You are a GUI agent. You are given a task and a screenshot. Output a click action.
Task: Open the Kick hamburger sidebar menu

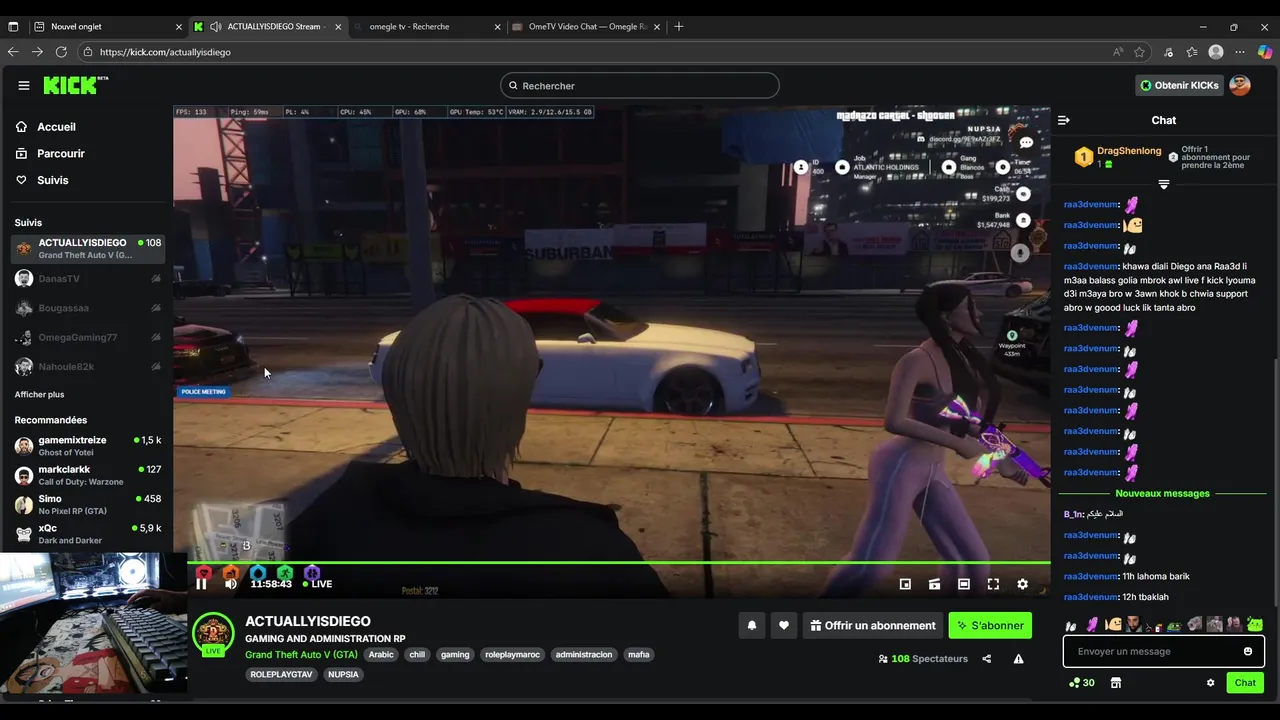tap(24, 86)
